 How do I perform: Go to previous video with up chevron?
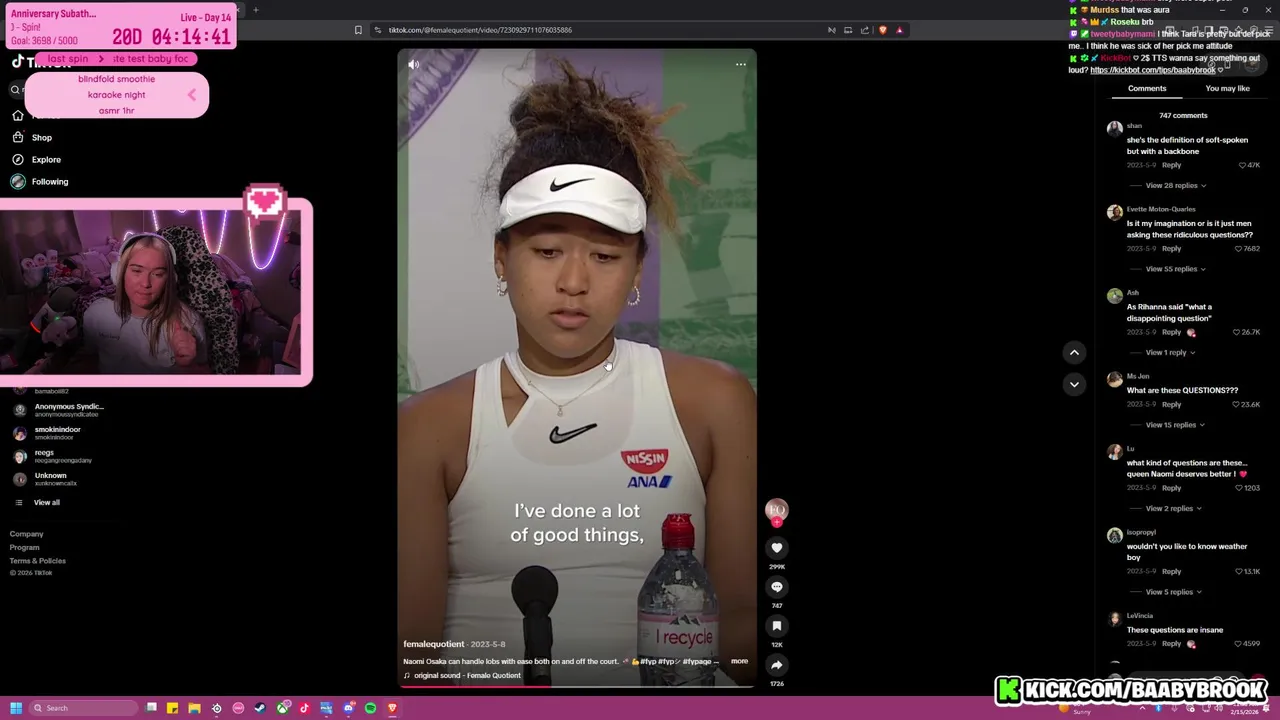tap(1074, 352)
